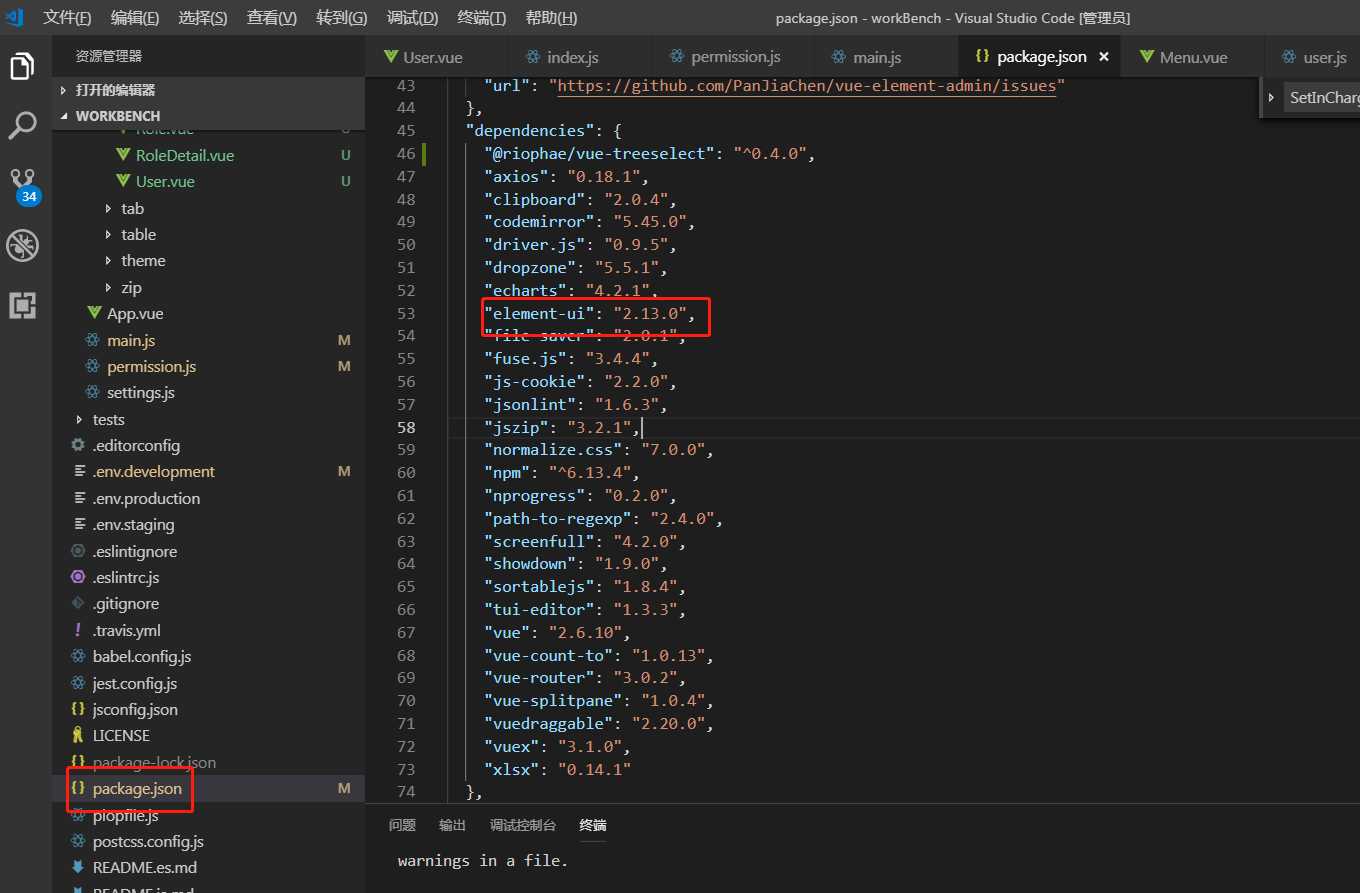Follow the github issues URL link
This screenshot has height=893, width=1360.
coord(806,86)
